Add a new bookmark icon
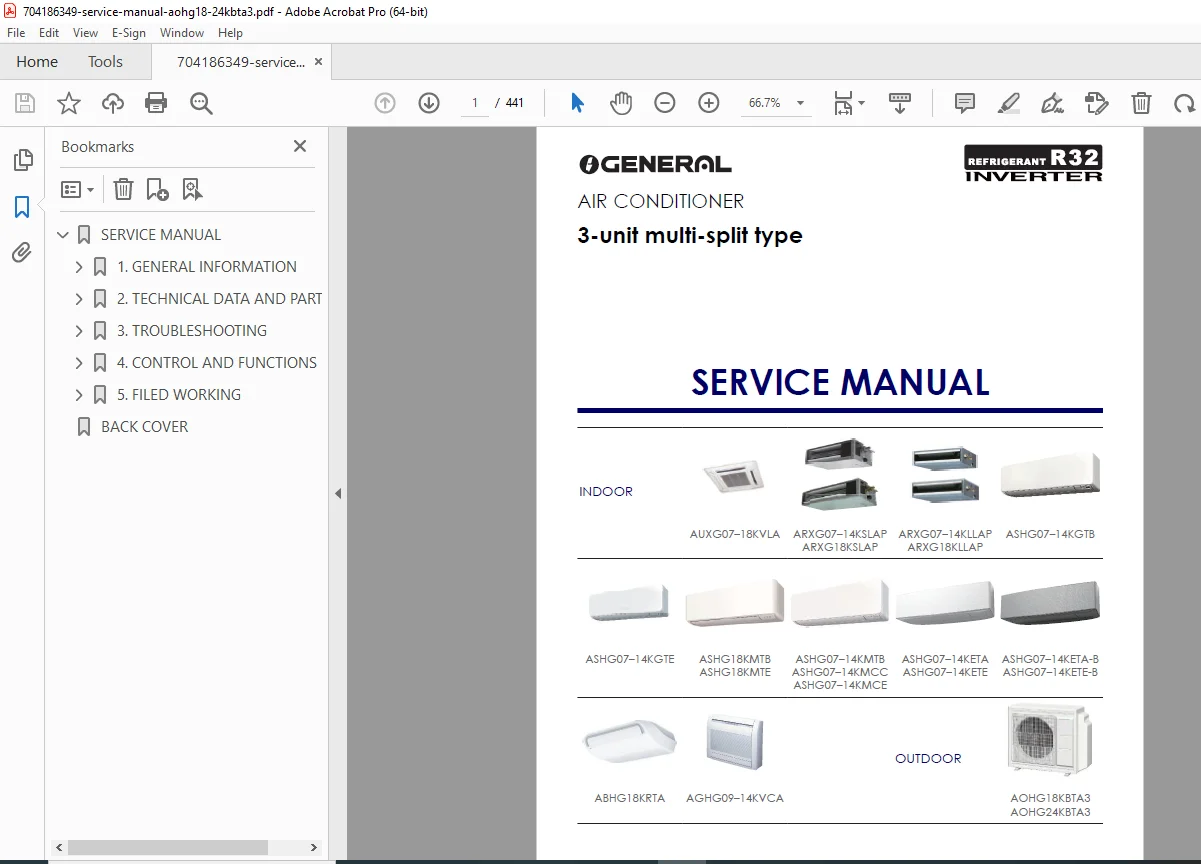The height and width of the screenshot is (864, 1201). click(157, 189)
